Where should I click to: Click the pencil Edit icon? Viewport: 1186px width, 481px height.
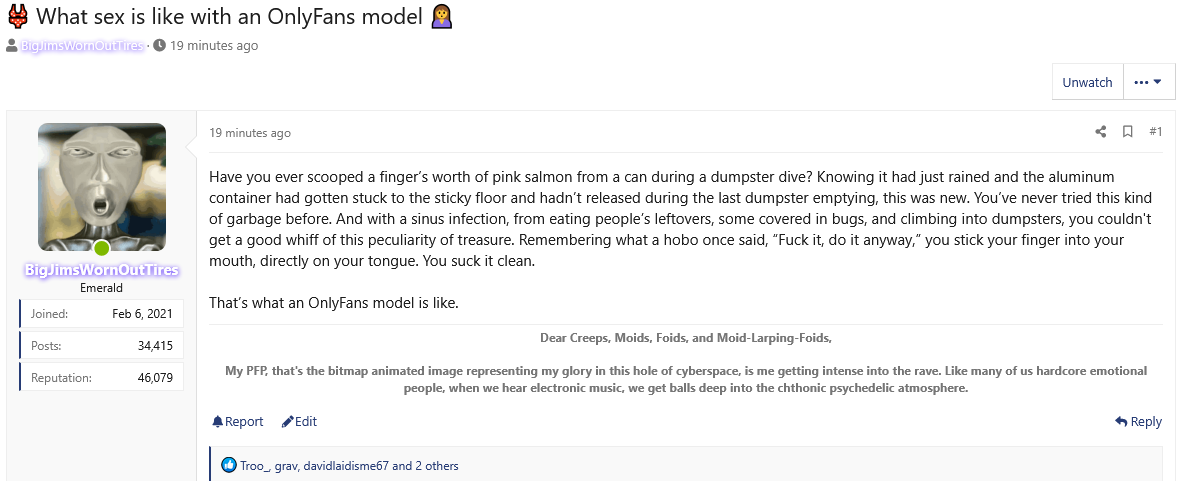tap(288, 422)
